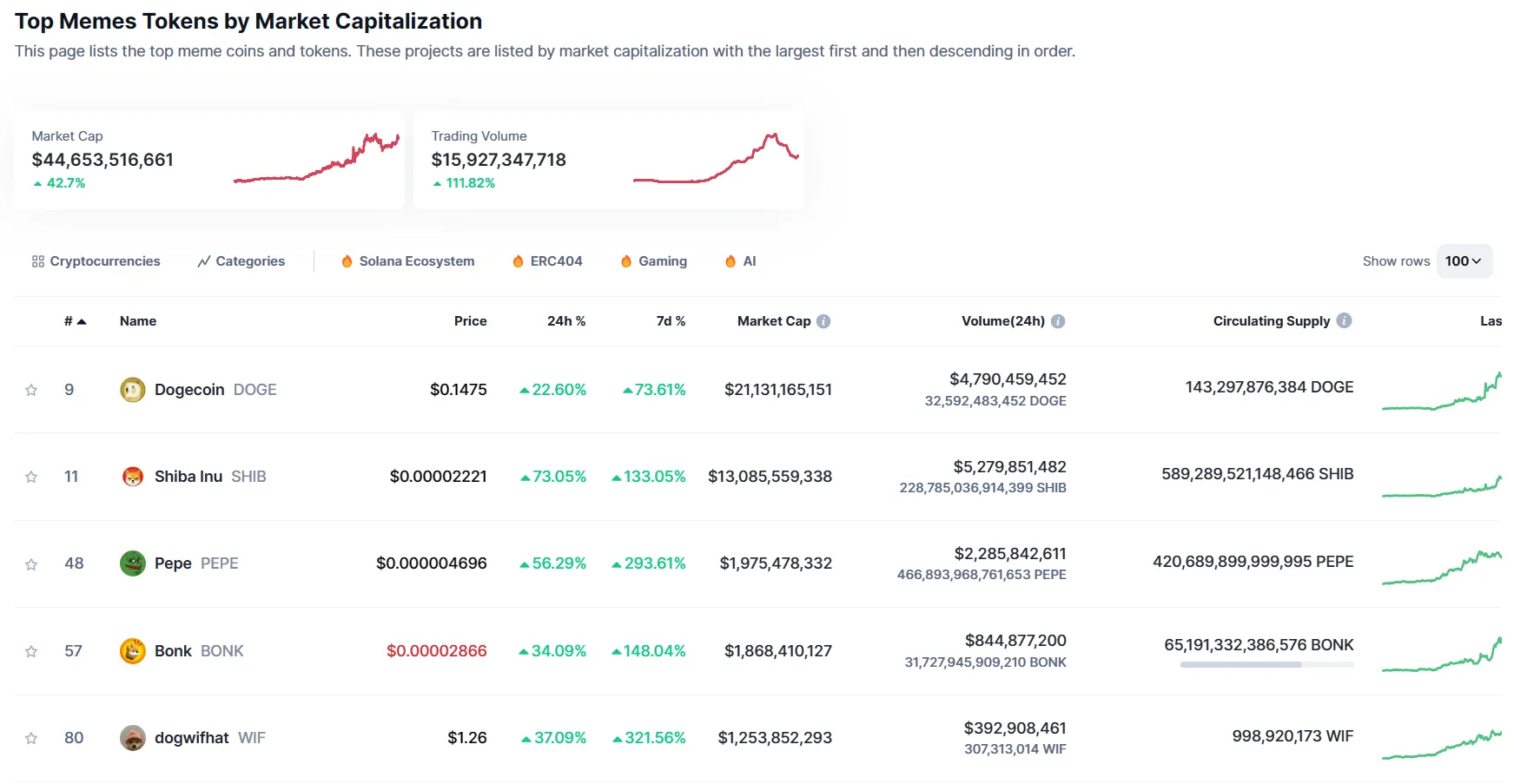The image size is (1514, 784).
Task: Sort the table by Price column
Action: click(x=471, y=321)
